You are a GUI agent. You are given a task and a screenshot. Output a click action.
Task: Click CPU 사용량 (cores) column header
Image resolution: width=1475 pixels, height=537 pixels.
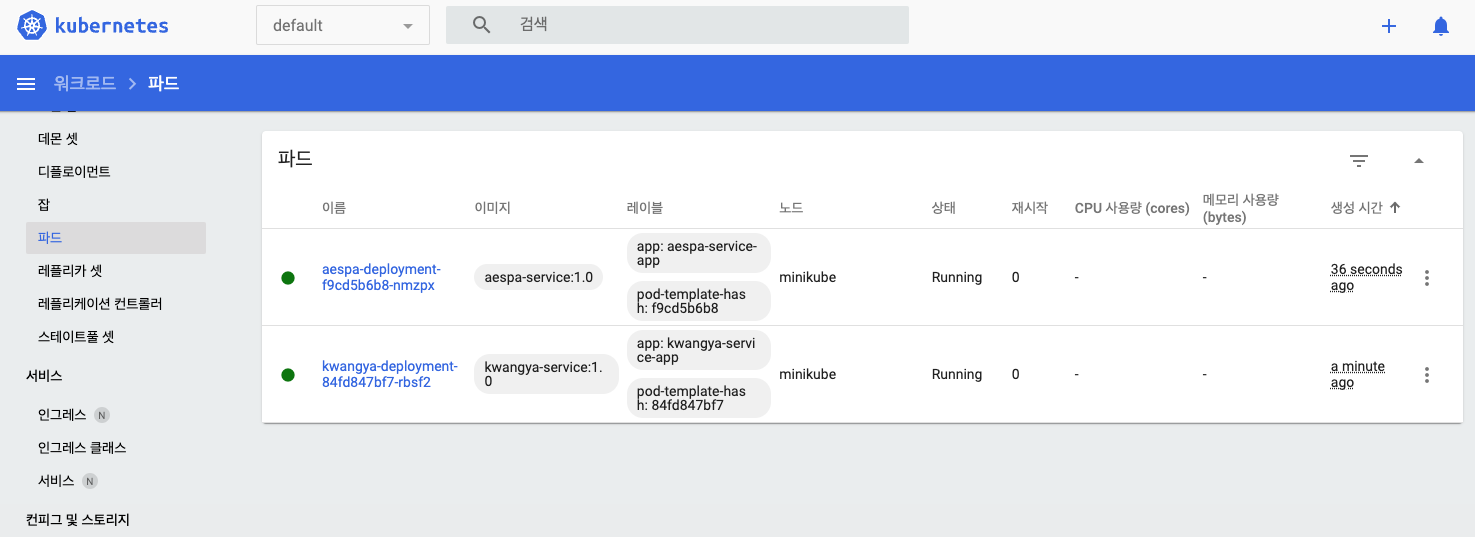point(1132,208)
